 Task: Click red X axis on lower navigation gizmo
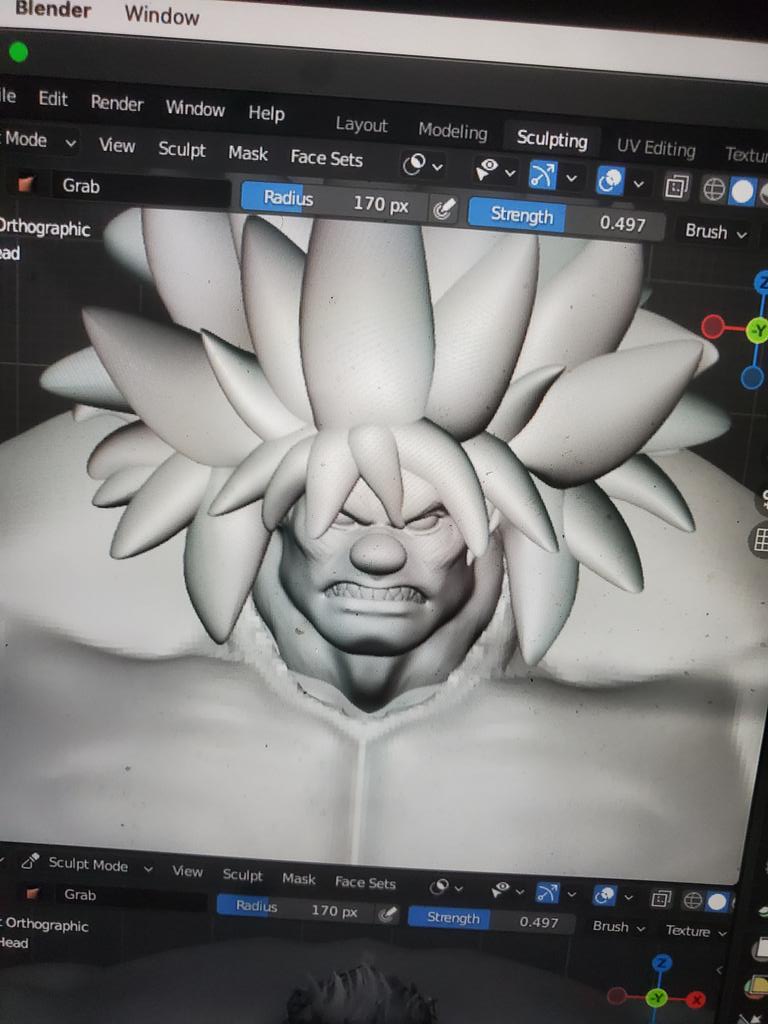point(696,999)
